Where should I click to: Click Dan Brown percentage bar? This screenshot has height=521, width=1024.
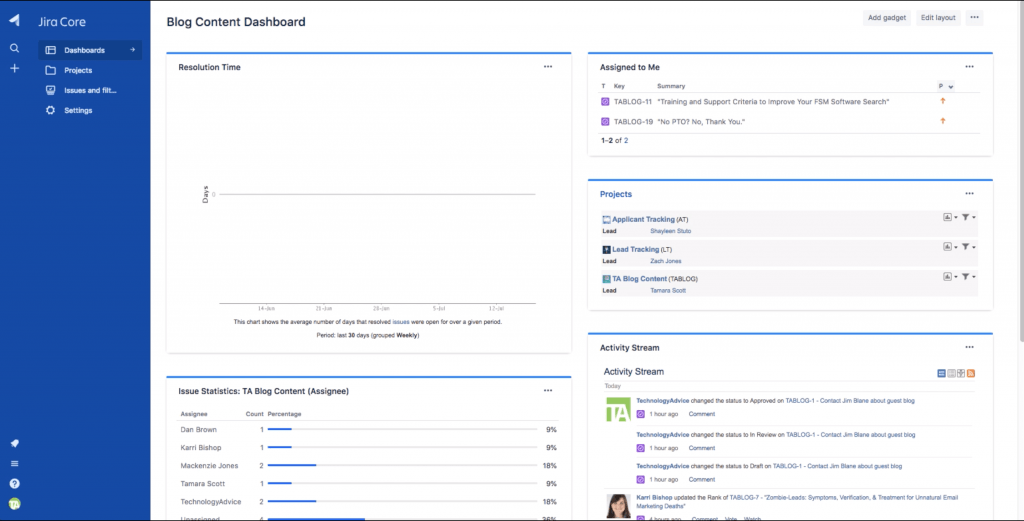pos(402,430)
